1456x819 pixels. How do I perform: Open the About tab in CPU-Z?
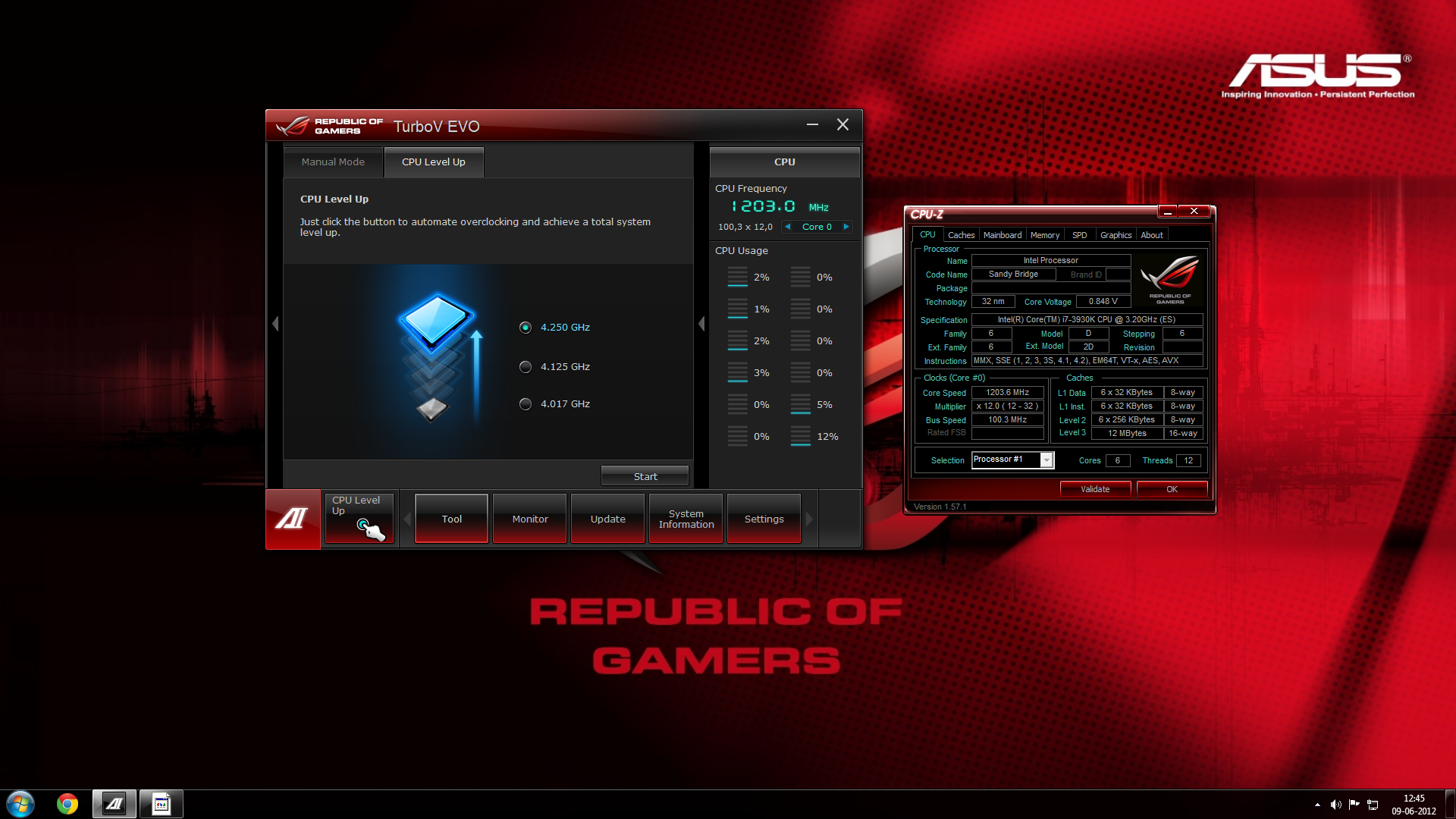[x=1152, y=235]
